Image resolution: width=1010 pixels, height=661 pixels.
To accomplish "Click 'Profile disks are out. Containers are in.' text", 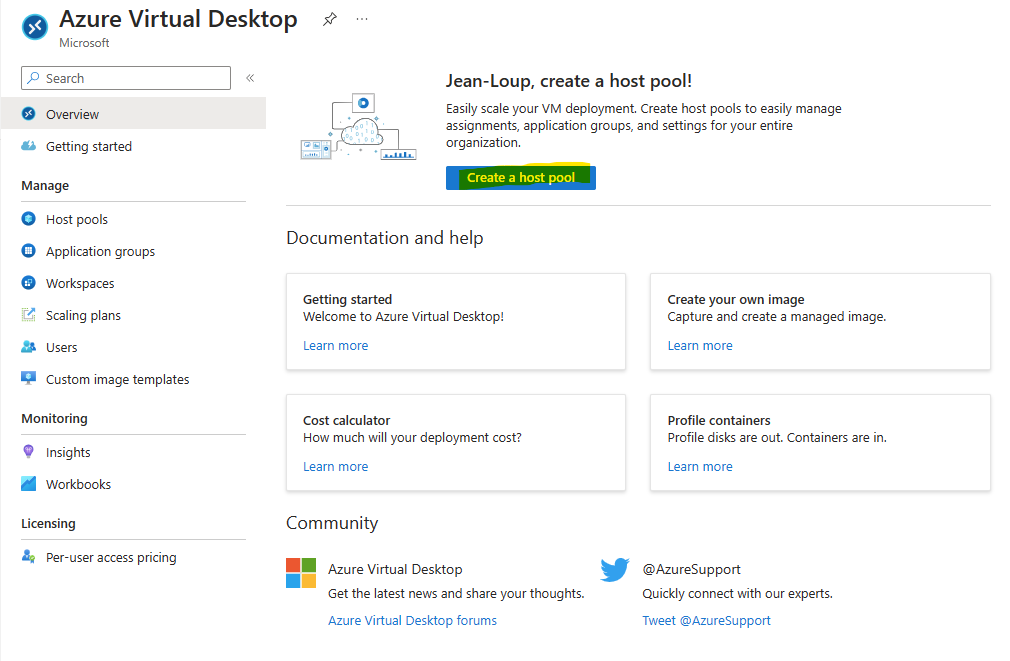I will click(777, 437).
